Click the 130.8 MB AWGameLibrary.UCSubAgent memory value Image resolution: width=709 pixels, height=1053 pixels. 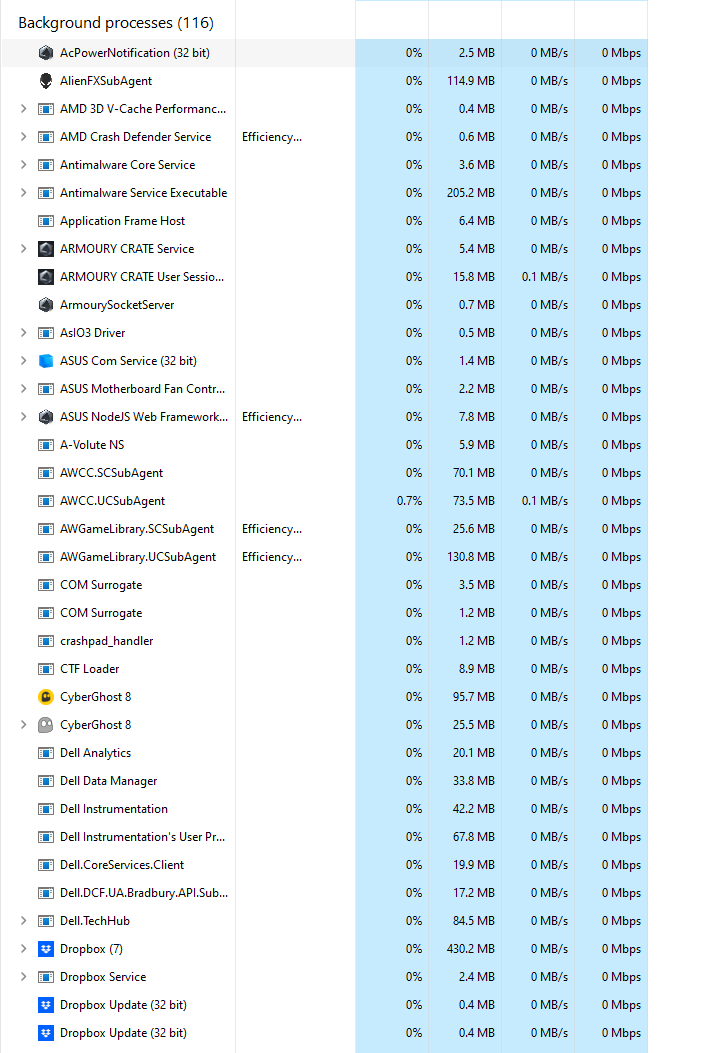coord(471,557)
